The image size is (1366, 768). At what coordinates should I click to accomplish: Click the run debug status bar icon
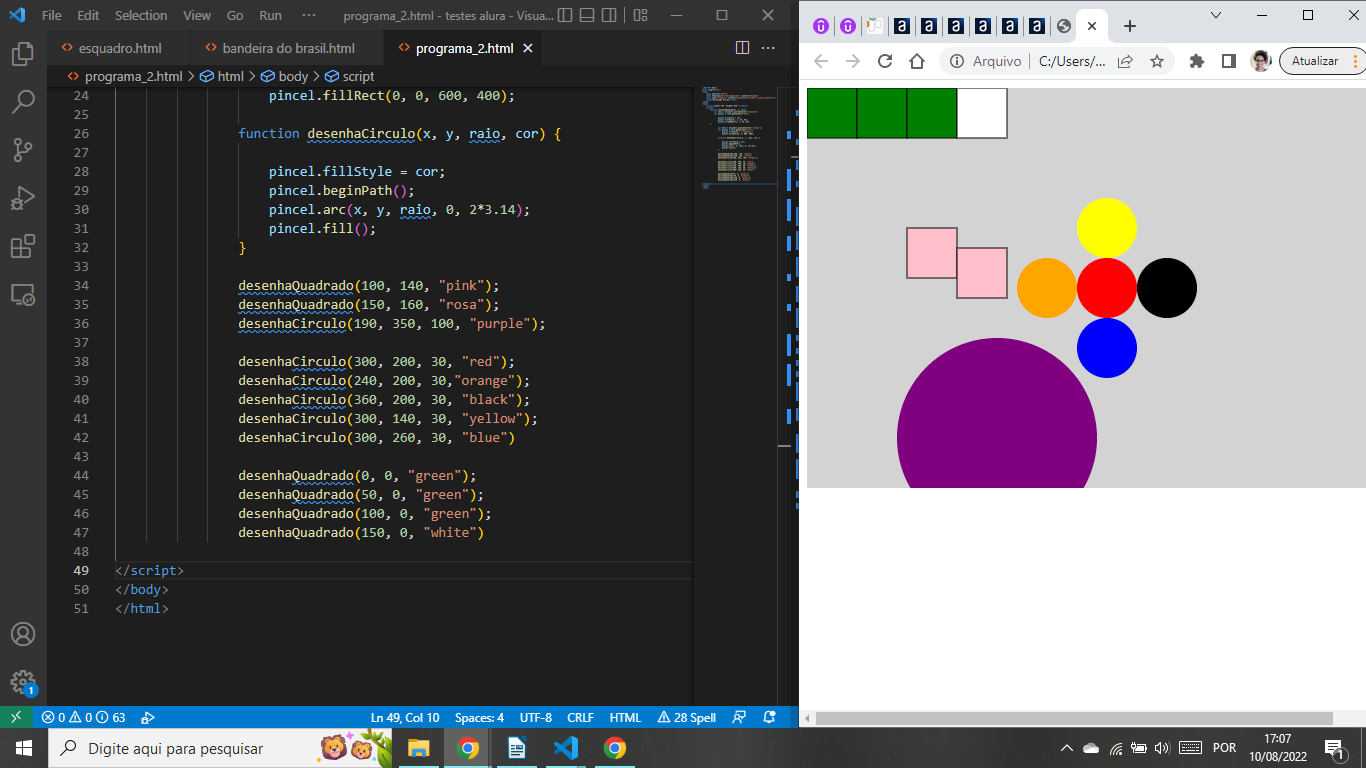[148, 717]
